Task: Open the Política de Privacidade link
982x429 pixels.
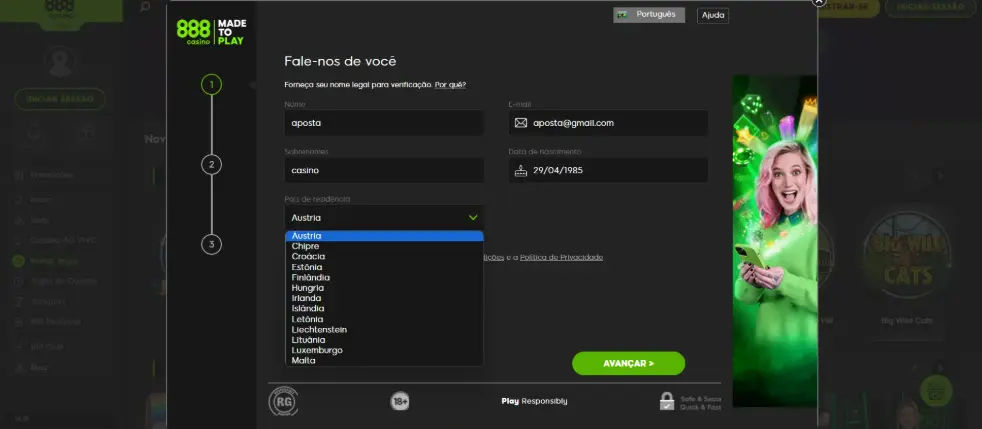Action: 561,257
